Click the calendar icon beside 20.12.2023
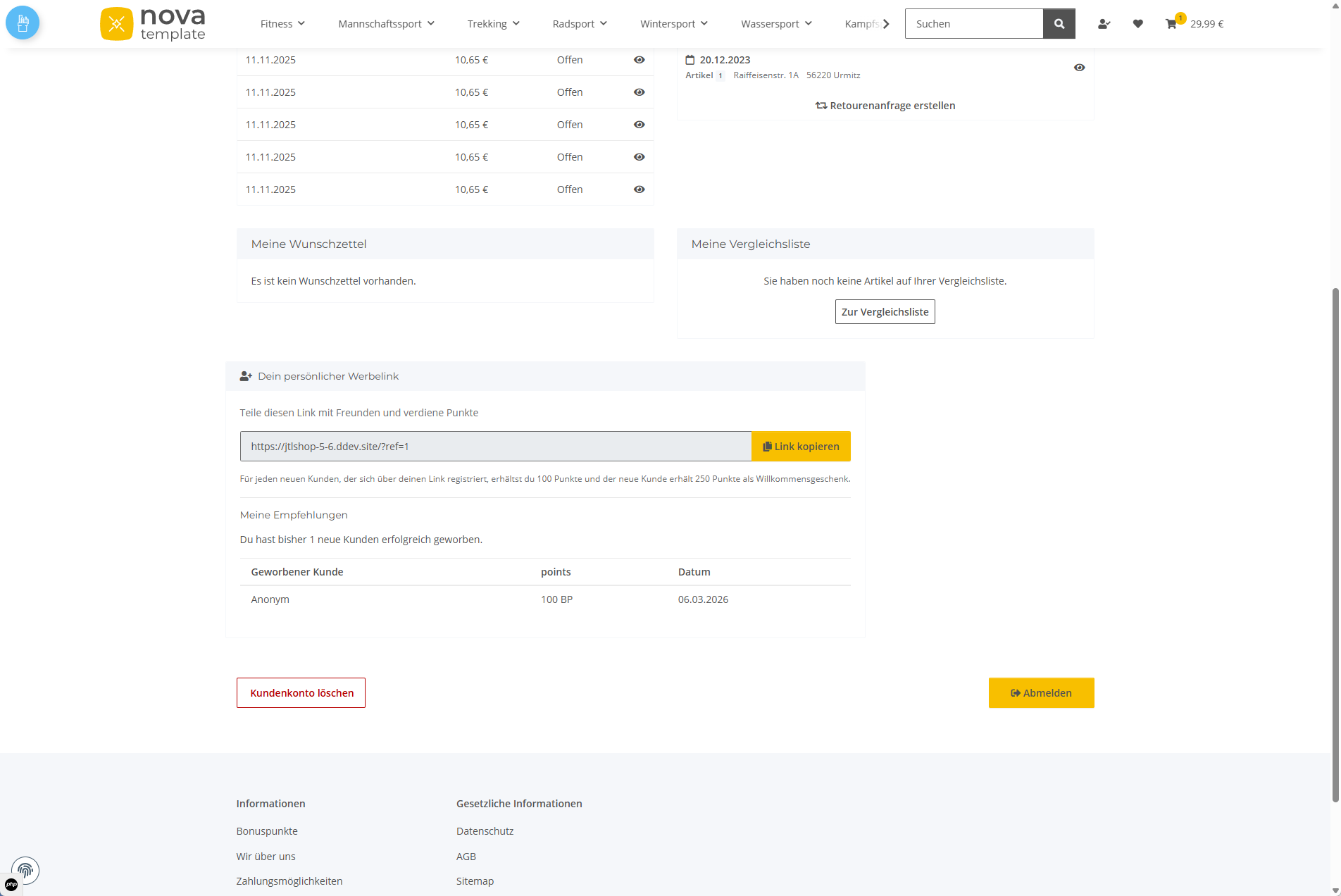The height and width of the screenshot is (896, 1341). (x=690, y=60)
